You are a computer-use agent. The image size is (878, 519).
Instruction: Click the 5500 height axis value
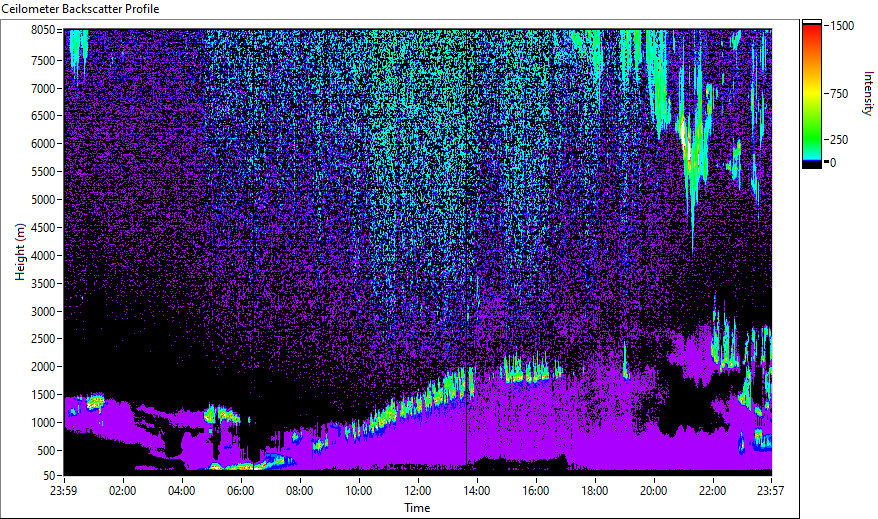43,172
